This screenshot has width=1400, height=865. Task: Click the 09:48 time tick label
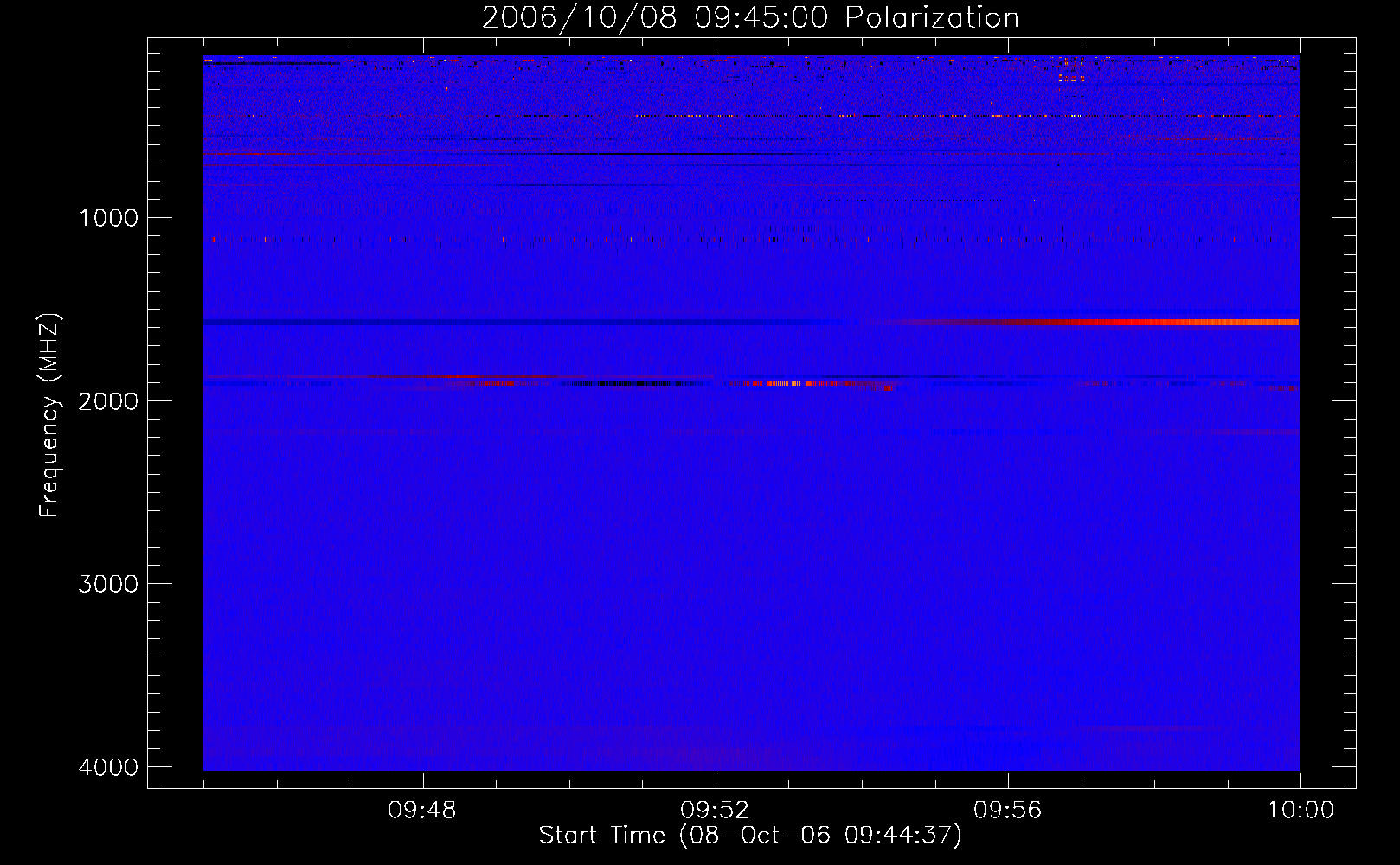click(x=422, y=811)
